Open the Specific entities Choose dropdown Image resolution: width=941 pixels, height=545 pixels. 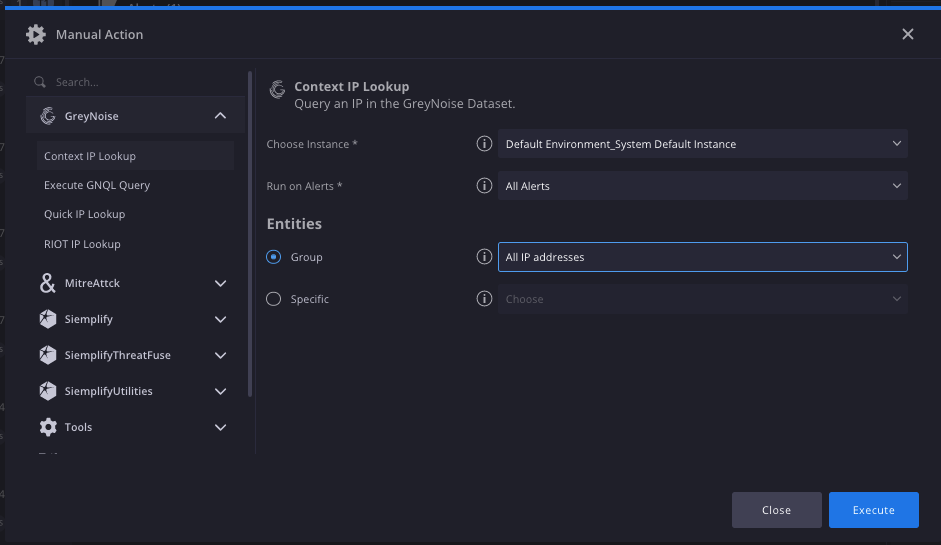tap(703, 299)
